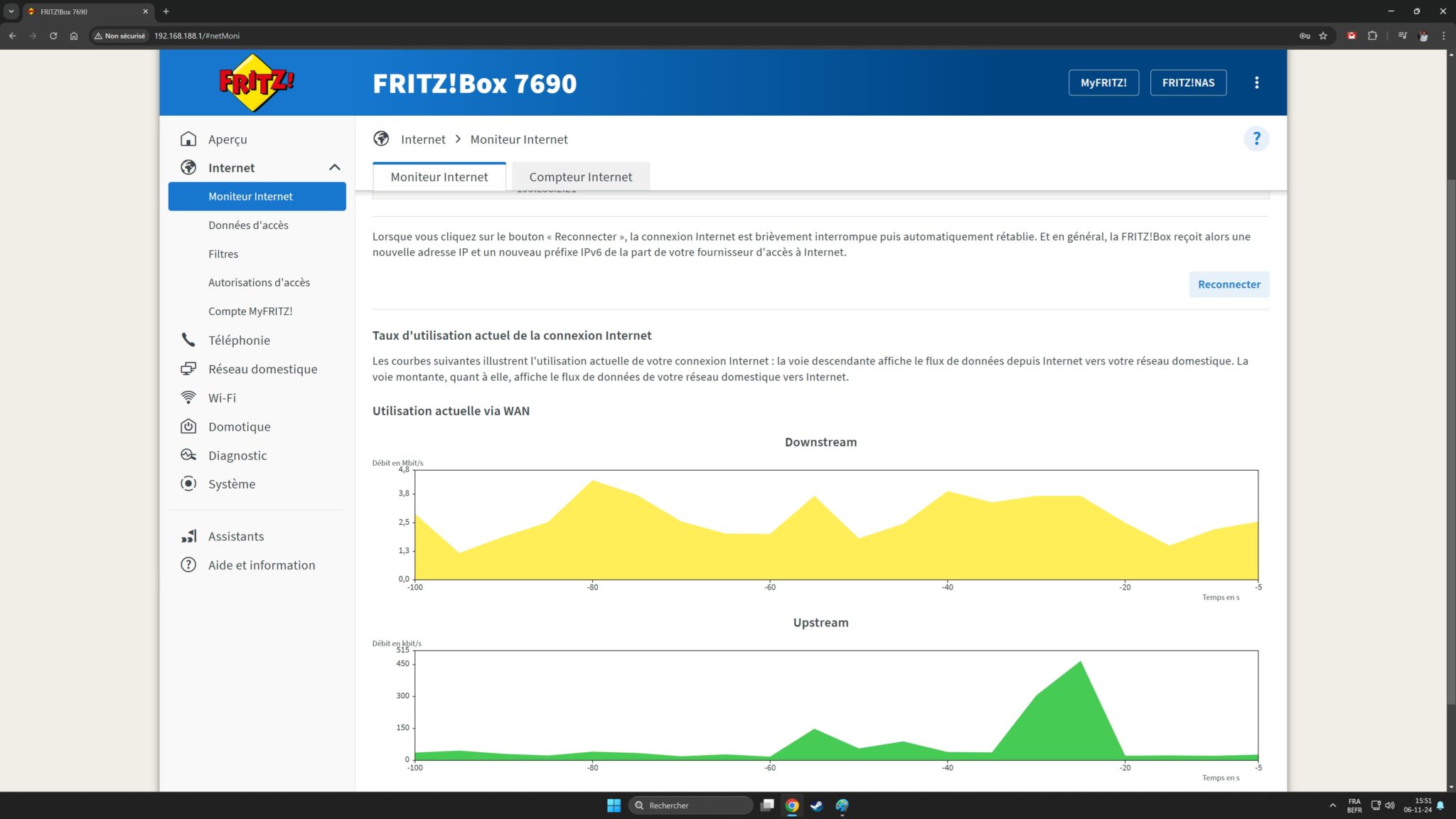Open the password key icon in address bar
This screenshot has height=819, width=1456.
pyautogui.click(x=1305, y=36)
